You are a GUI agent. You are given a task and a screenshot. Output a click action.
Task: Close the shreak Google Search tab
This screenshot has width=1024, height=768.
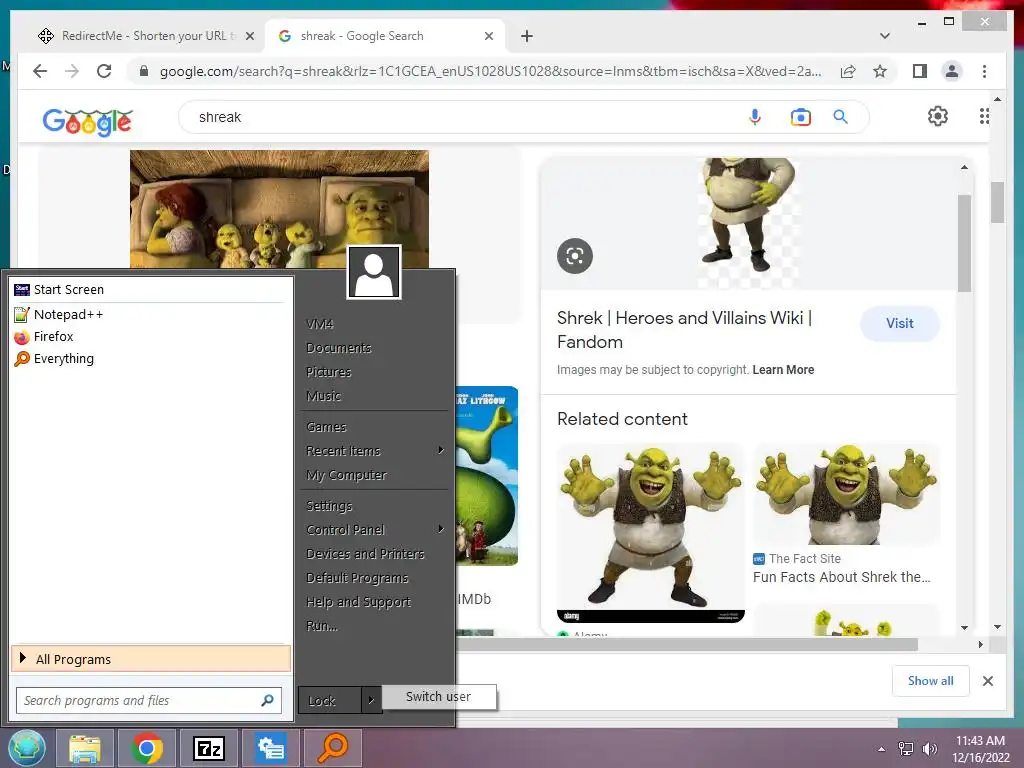click(x=488, y=36)
